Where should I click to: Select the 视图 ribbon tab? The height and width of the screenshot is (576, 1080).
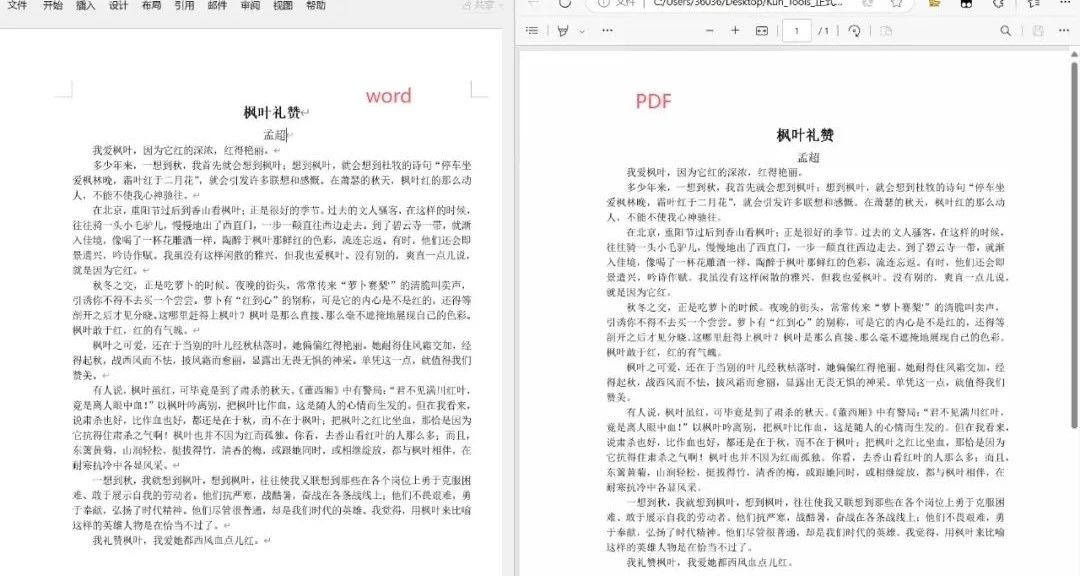[x=283, y=6]
